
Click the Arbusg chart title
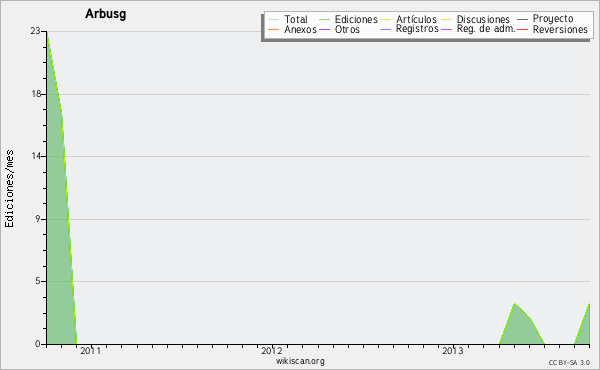click(x=106, y=14)
